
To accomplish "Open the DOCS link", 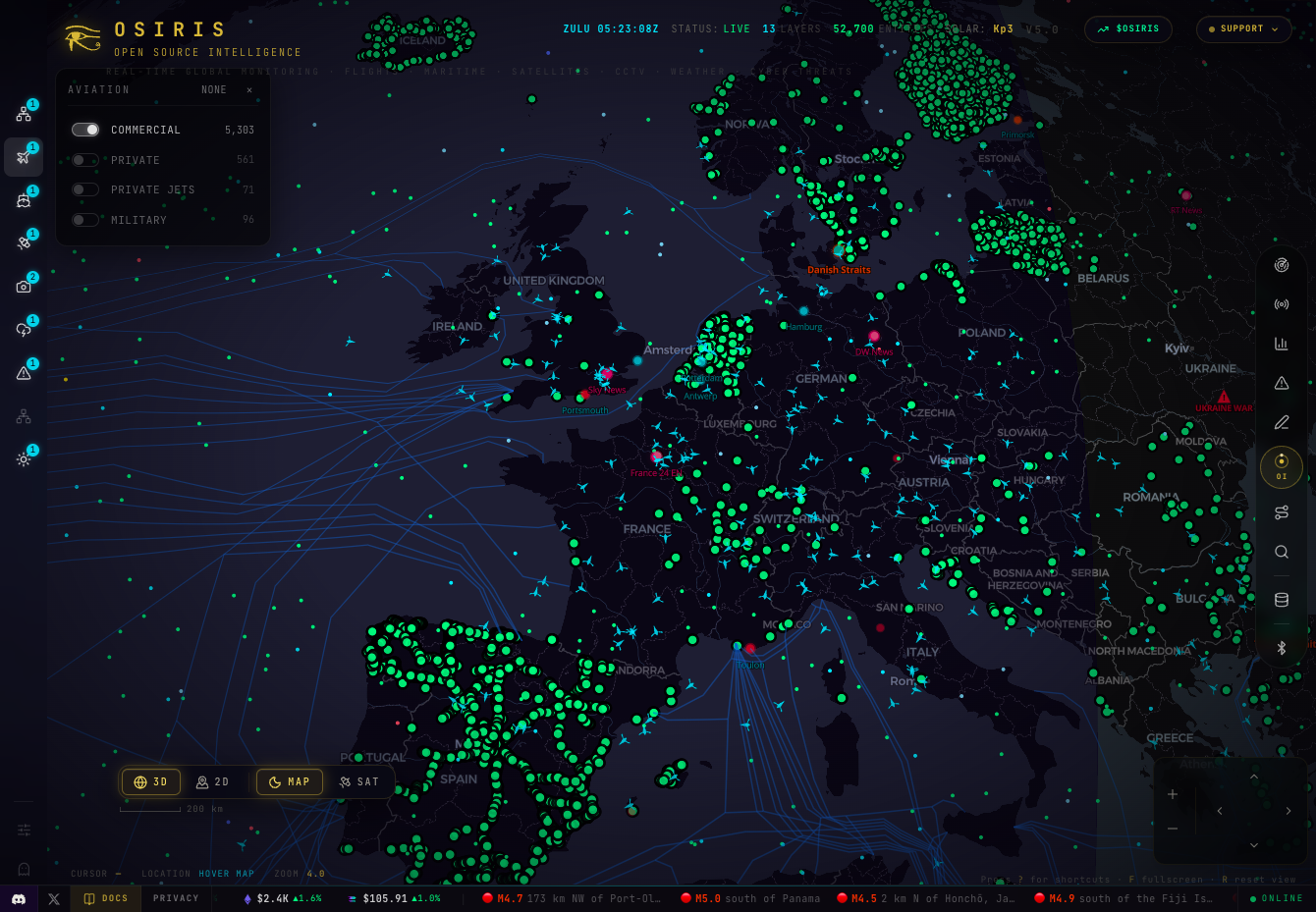I will click(x=106, y=898).
